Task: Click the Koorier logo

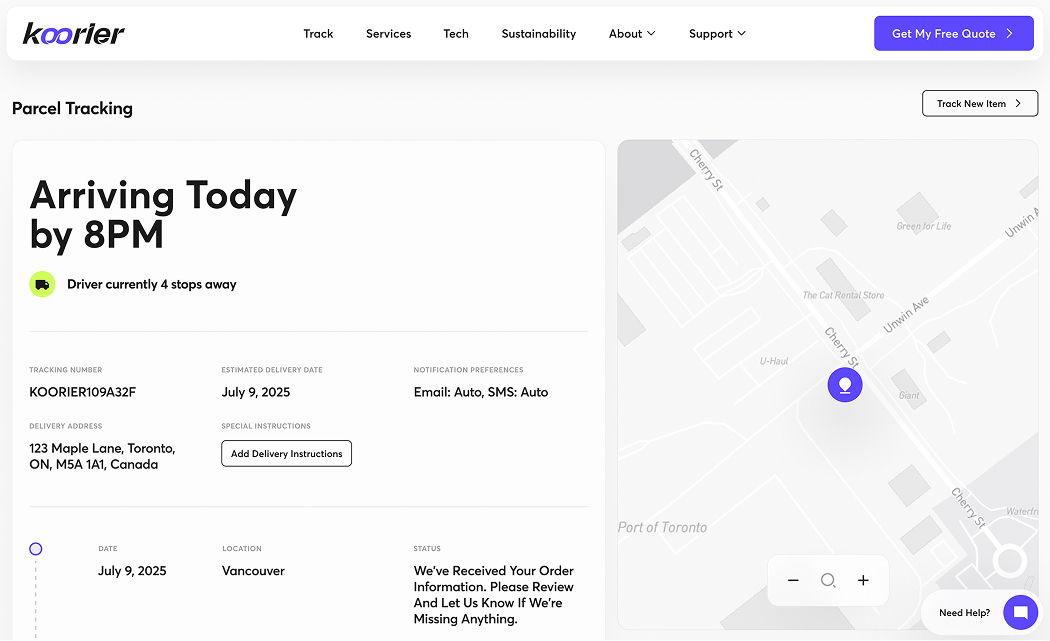Action: point(74,33)
